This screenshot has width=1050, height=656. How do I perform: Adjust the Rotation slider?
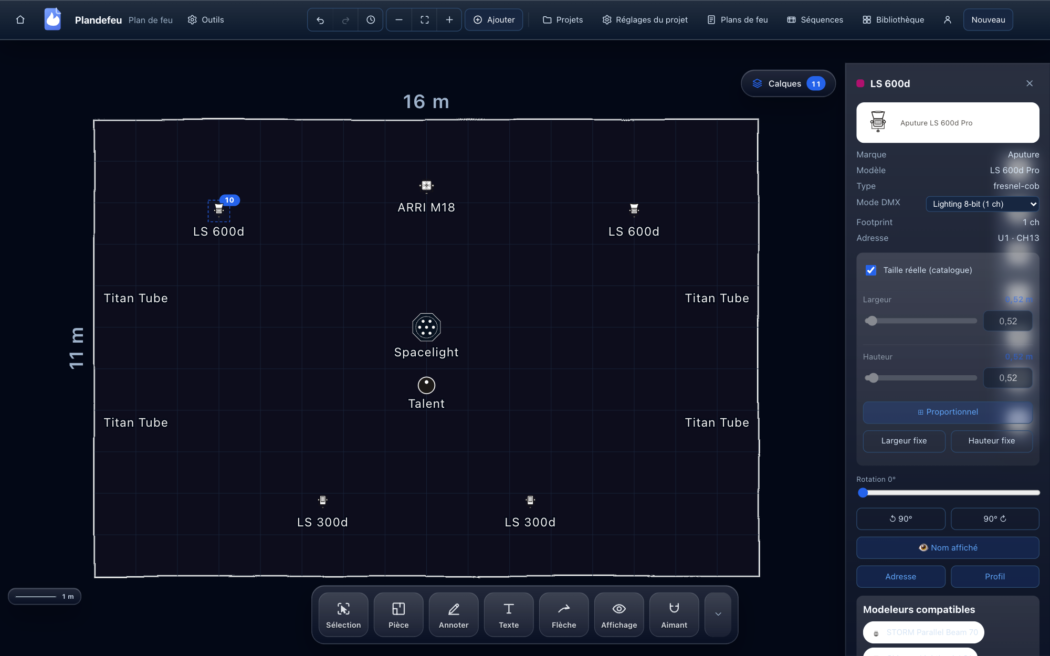pyautogui.click(x=948, y=493)
